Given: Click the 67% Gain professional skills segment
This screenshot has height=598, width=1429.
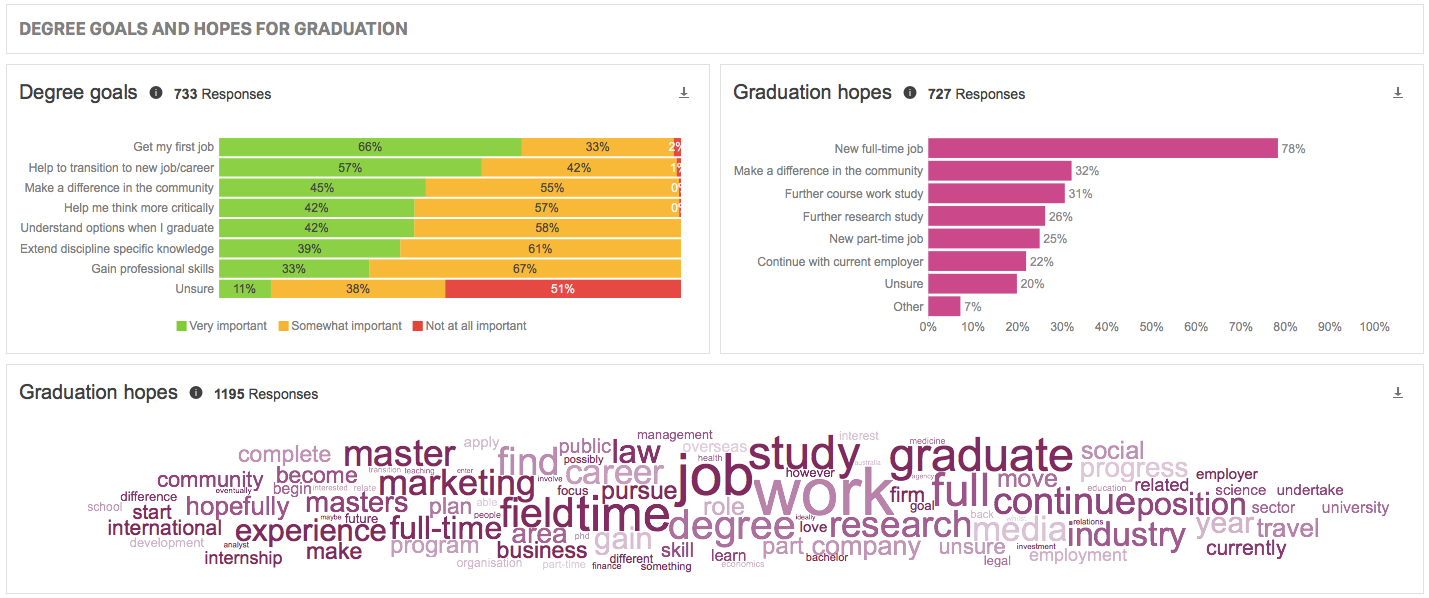Looking at the screenshot, I should click(524, 269).
